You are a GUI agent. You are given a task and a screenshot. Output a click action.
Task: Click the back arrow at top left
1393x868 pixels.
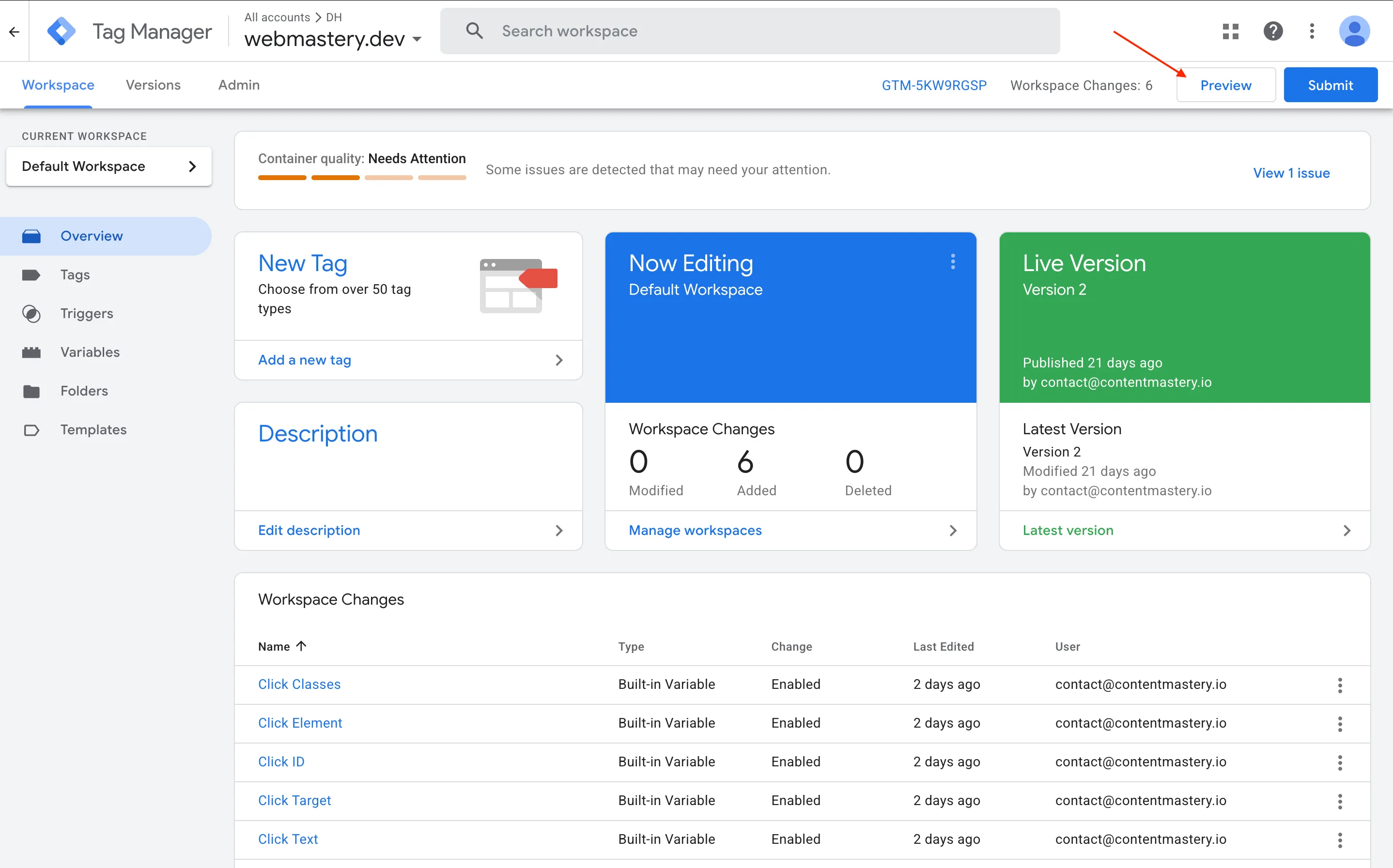pos(14,31)
